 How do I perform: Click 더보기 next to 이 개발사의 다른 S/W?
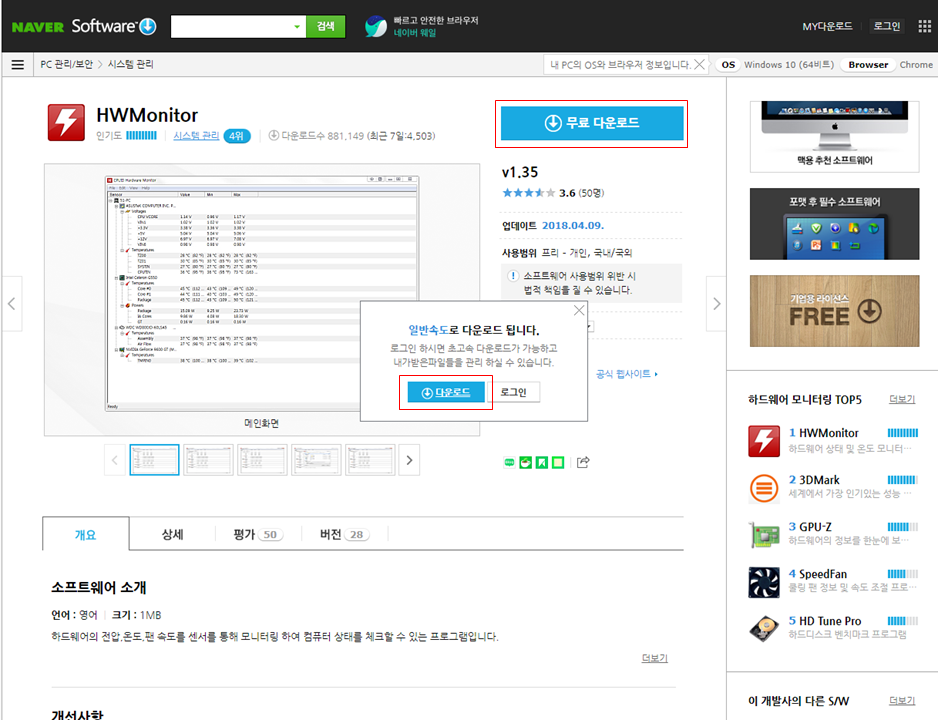point(902,700)
